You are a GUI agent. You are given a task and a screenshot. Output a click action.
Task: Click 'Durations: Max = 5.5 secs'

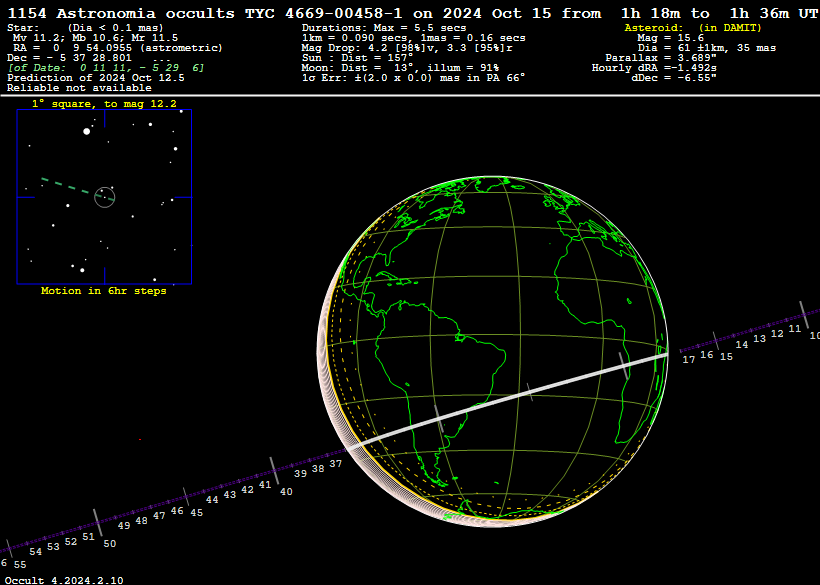(x=384, y=28)
